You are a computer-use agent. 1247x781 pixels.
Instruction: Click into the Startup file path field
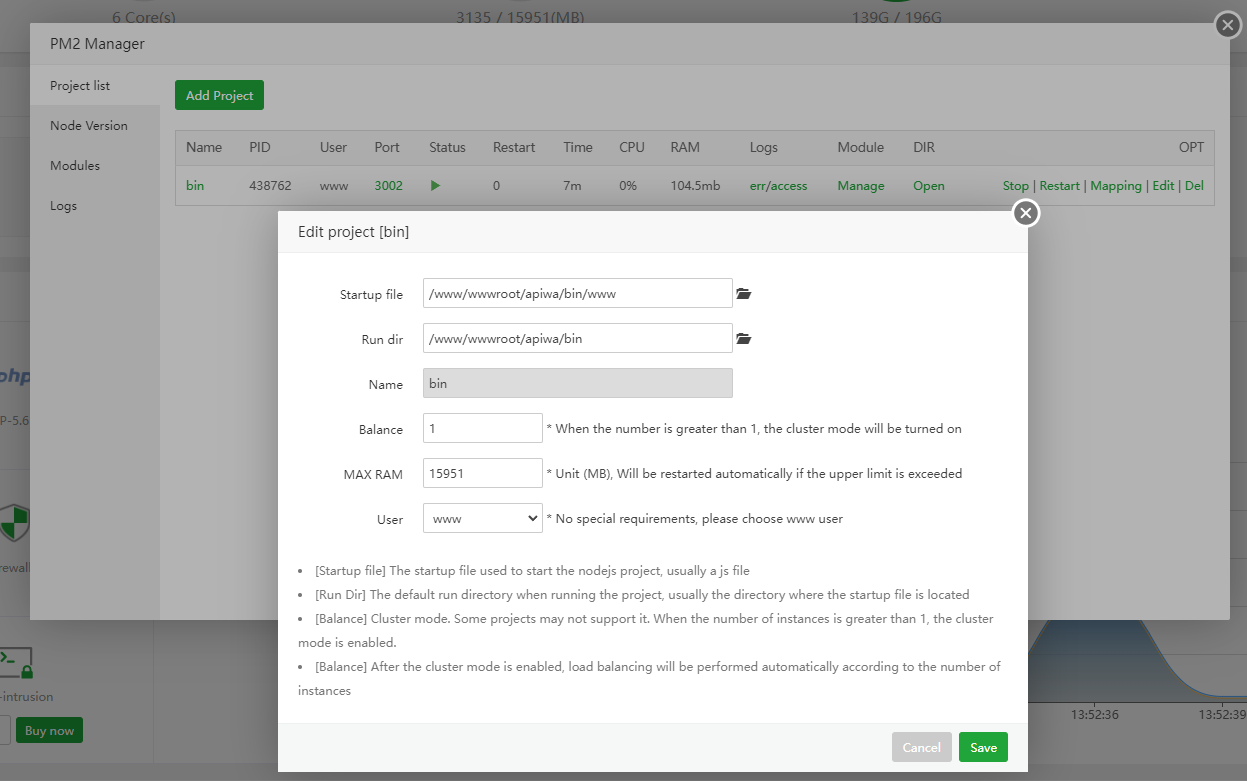click(577, 294)
